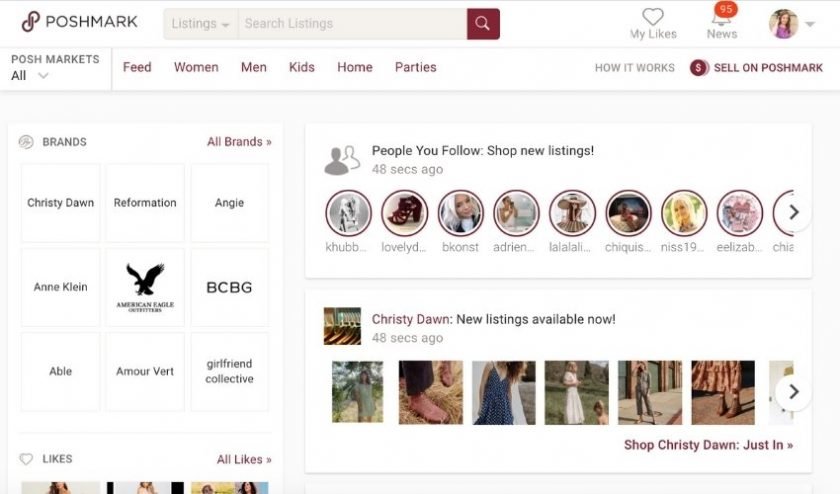
Task: Open the Parties menu item
Action: [x=415, y=67]
